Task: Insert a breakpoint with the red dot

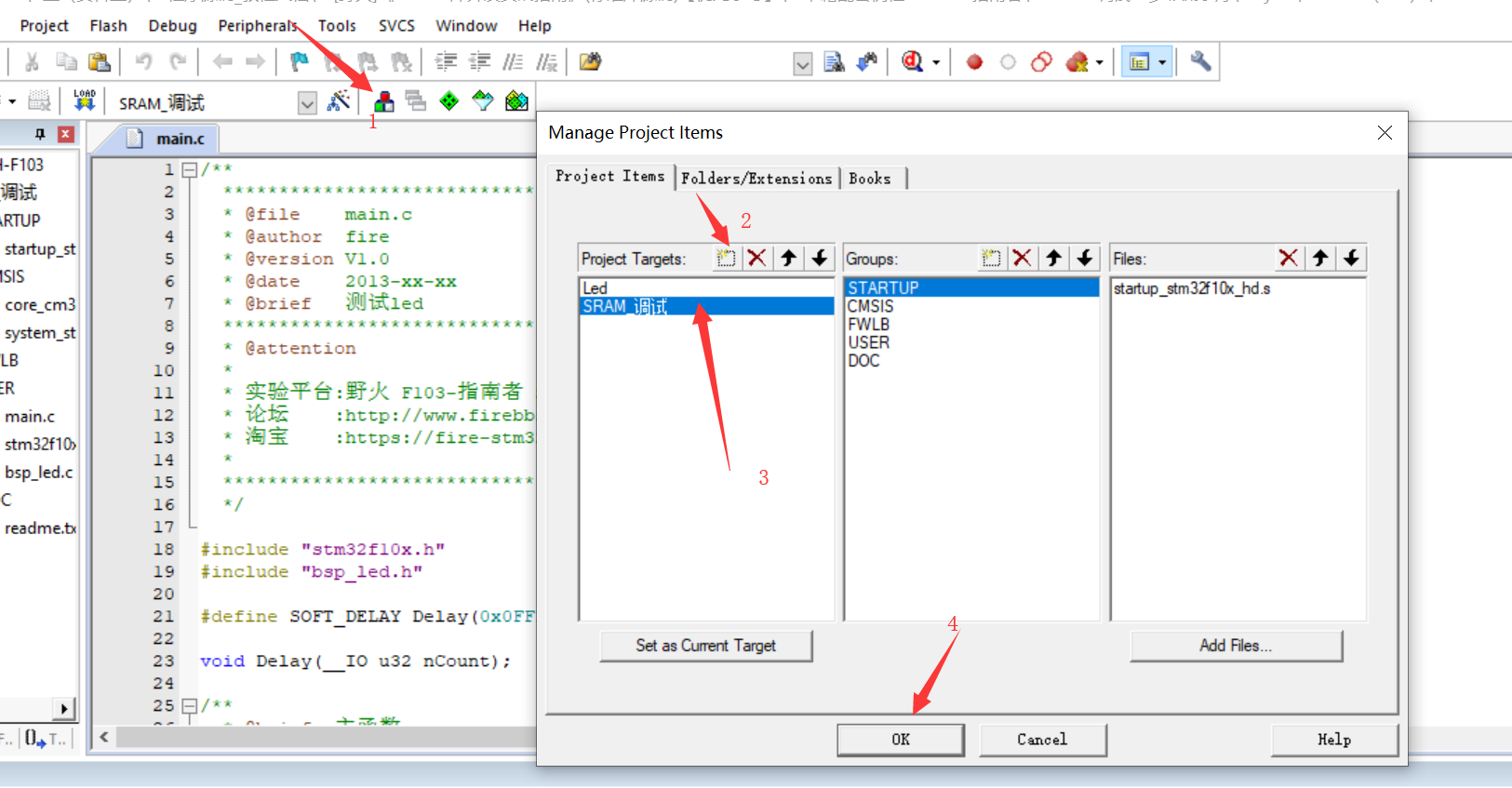Action: coord(974,62)
